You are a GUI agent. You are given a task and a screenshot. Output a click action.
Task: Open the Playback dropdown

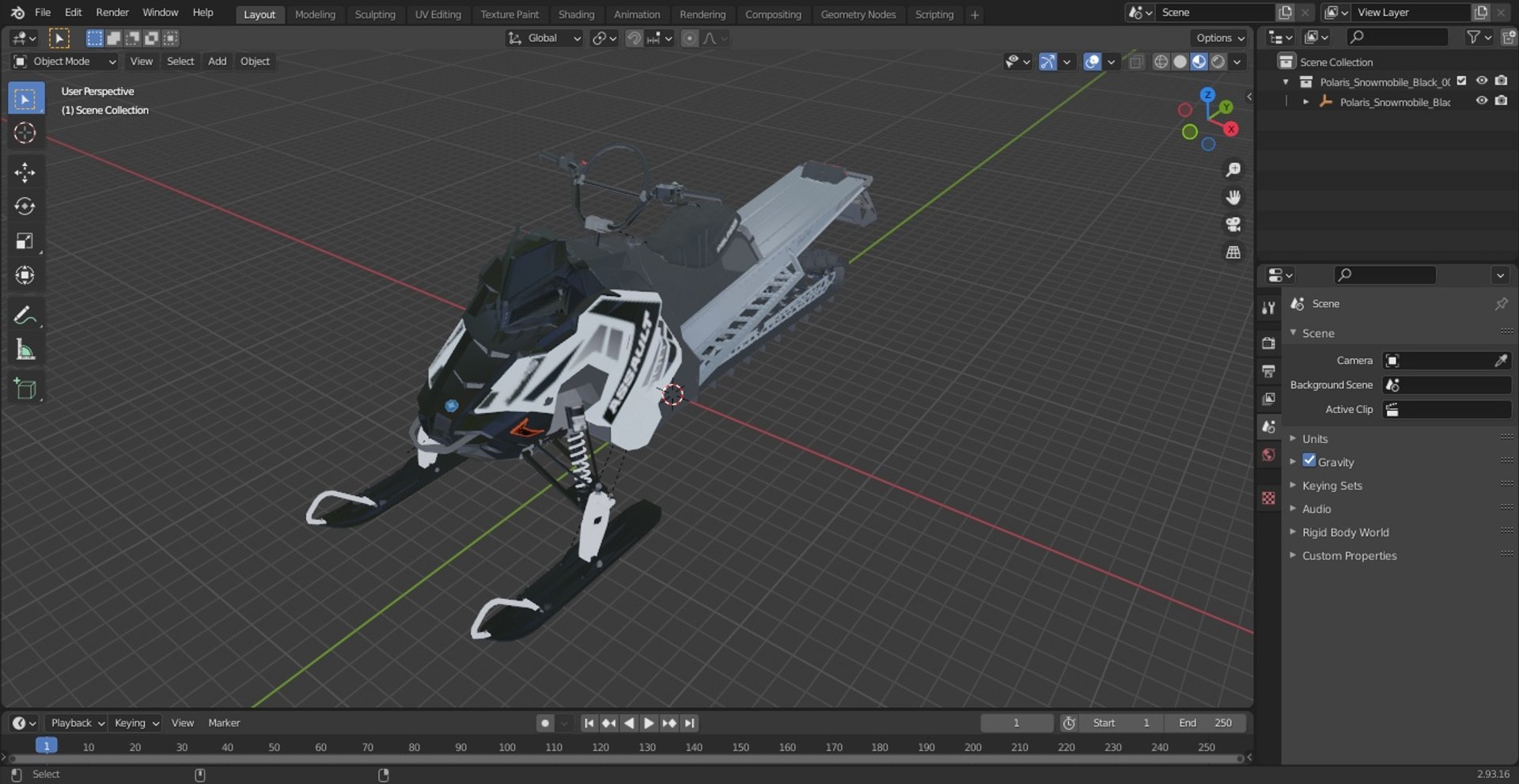[78, 723]
